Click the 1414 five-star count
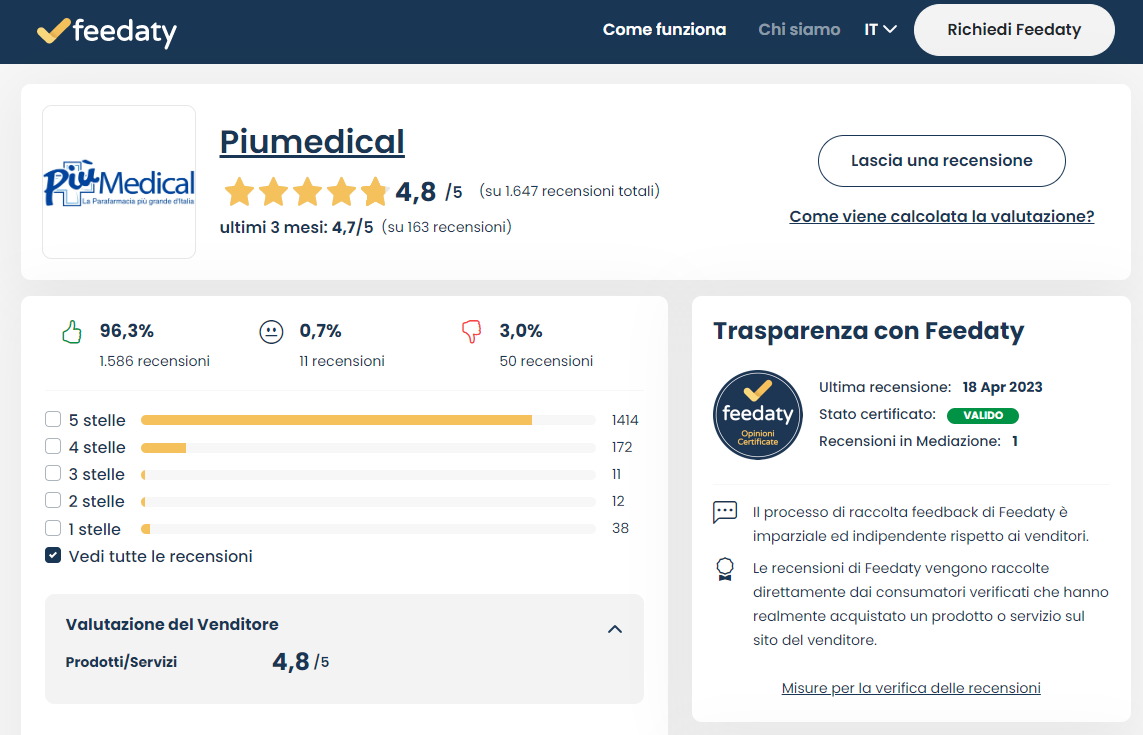This screenshot has height=735, width=1143. click(x=625, y=420)
